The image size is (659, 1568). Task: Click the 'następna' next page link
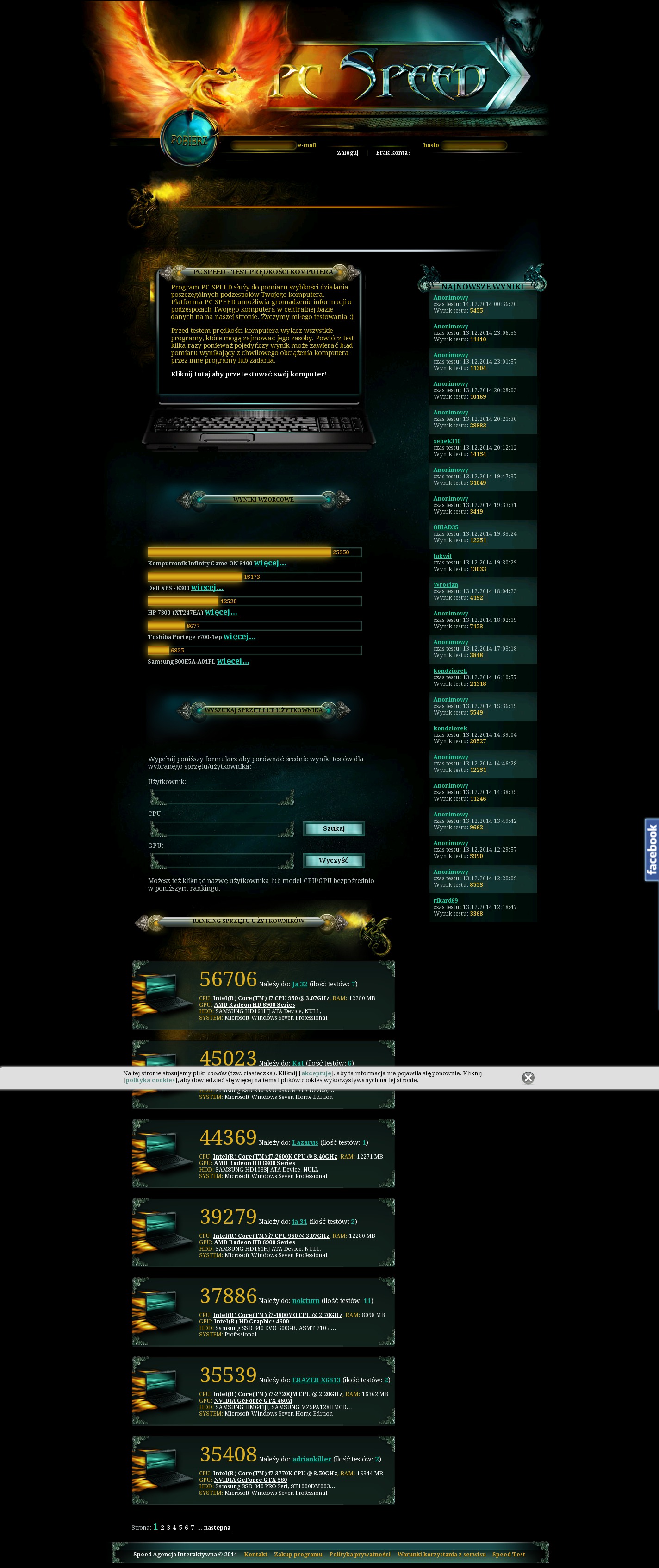click(x=217, y=1527)
